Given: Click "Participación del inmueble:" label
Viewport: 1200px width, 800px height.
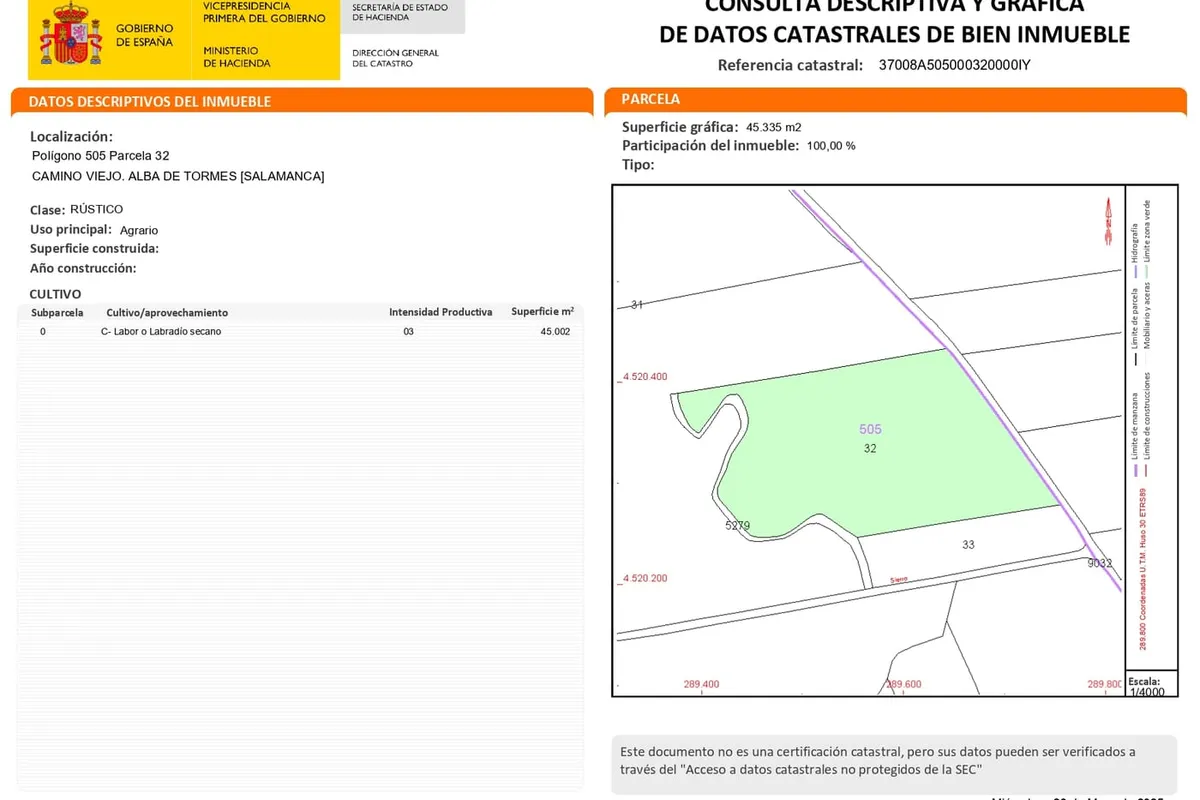Looking at the screenshot, I should 710,145.
